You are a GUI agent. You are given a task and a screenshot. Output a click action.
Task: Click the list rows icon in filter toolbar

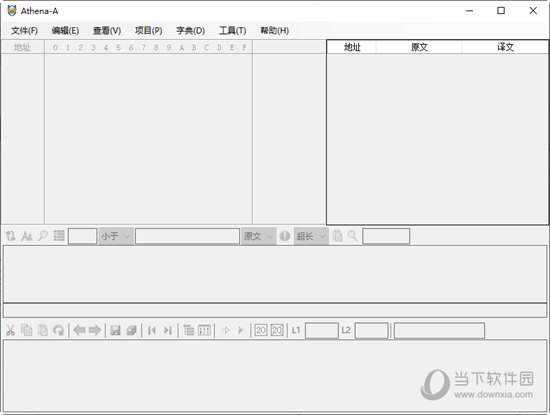click(x=59, y=236)
